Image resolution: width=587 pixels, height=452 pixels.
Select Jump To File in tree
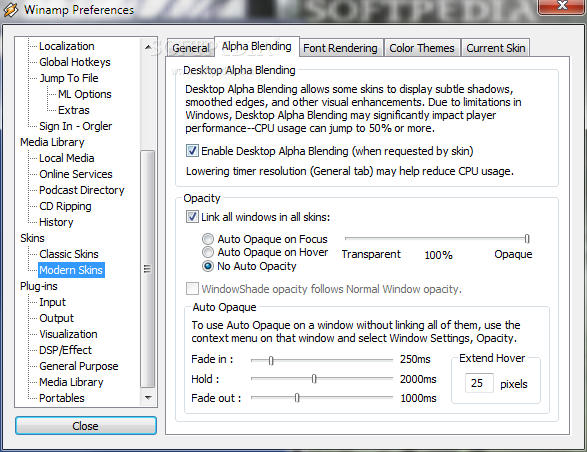69,78
